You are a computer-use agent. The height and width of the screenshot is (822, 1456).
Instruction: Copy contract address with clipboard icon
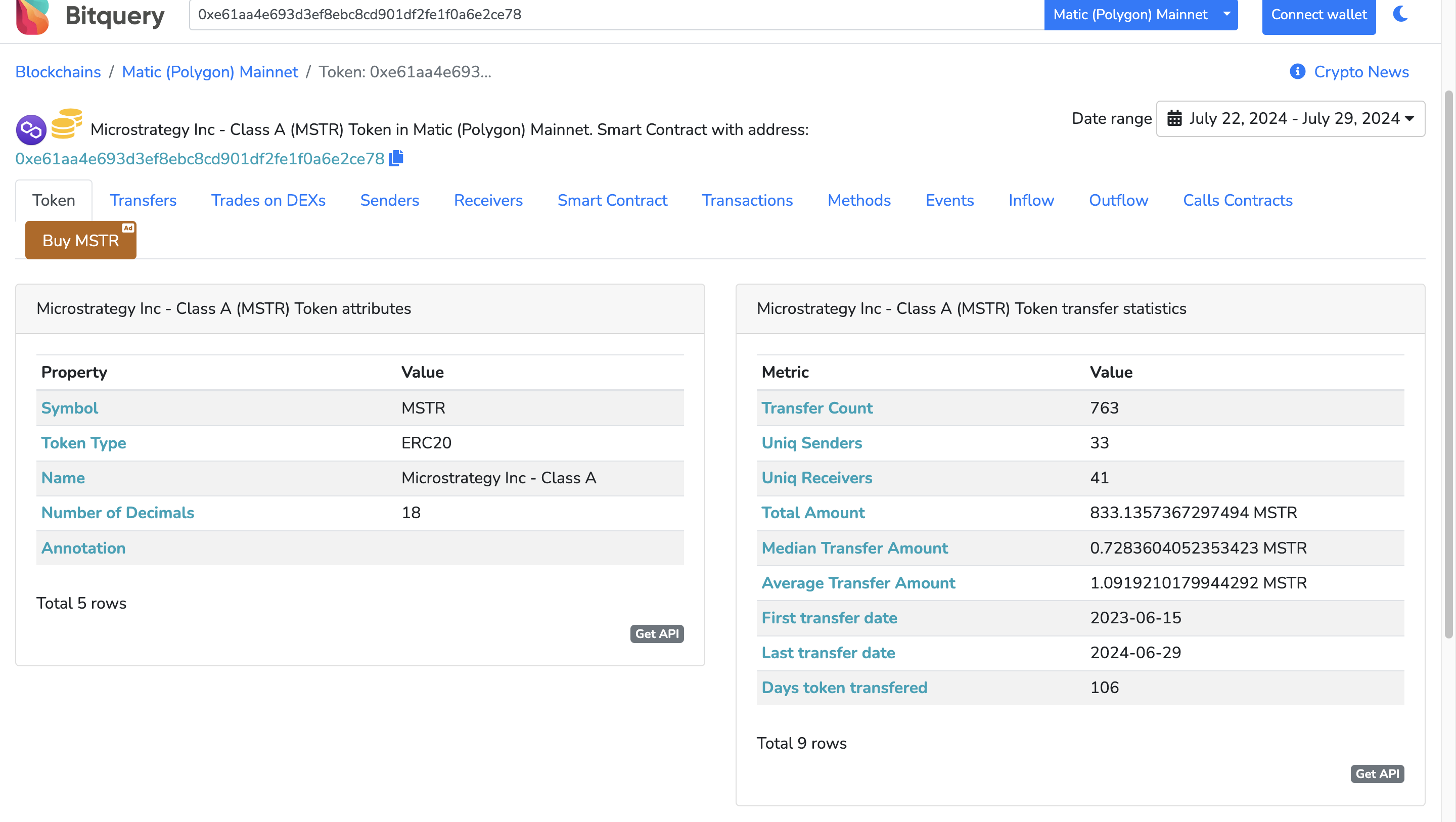coord(396,158)
